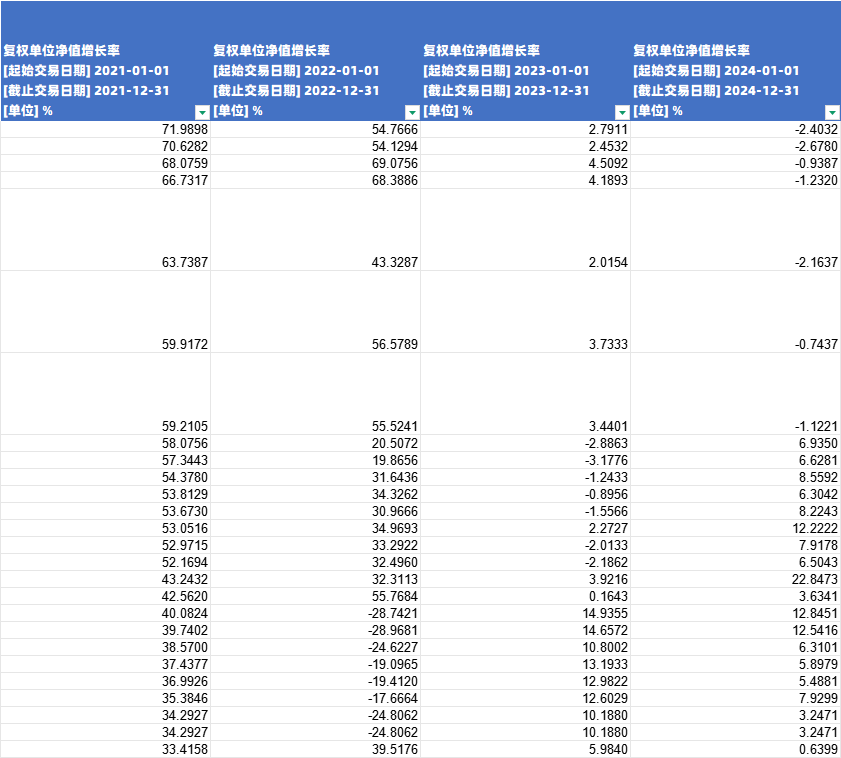Select cell with value 22.8473
This screenshot has width=841, height=758.
point(735,579)
